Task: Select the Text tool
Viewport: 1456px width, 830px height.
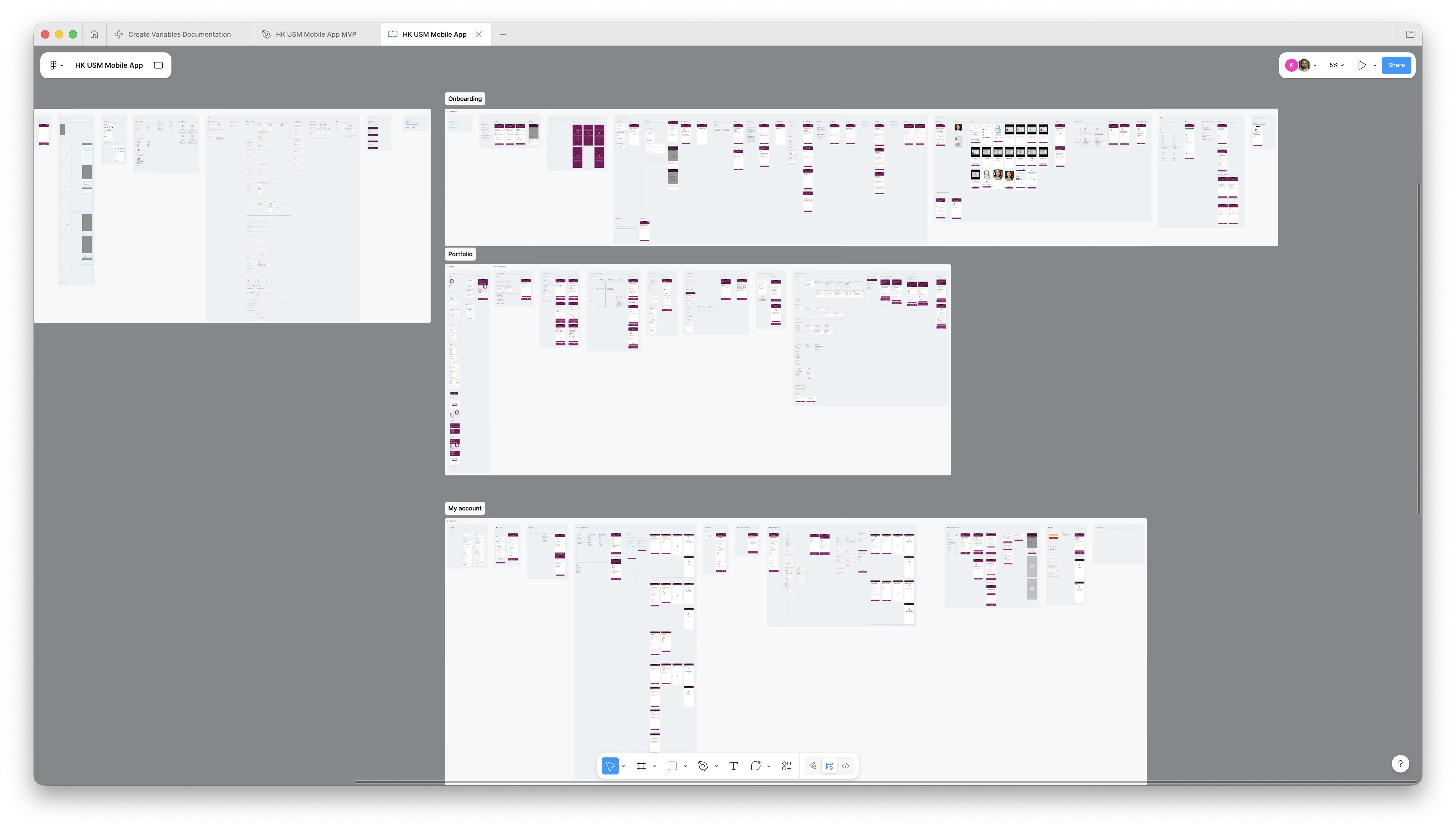Action: pyautogui.click(x=733, y=766)
